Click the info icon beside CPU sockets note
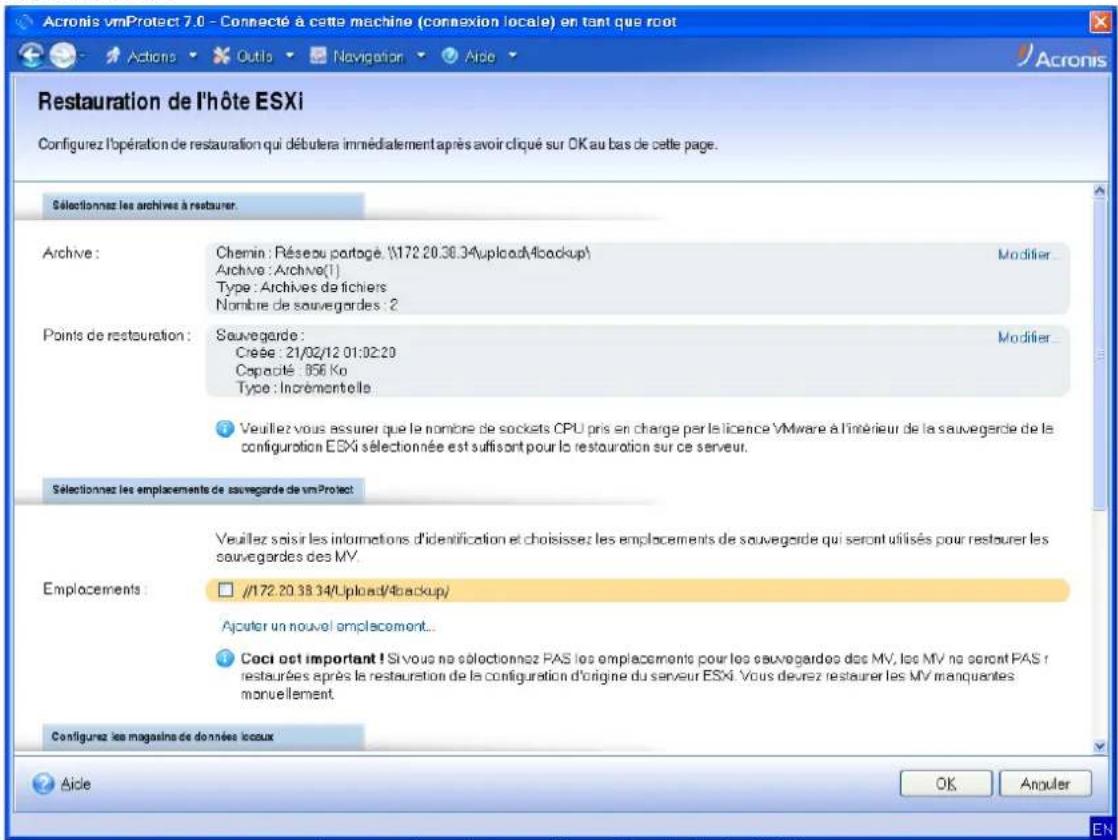 [x=225, y=429]
